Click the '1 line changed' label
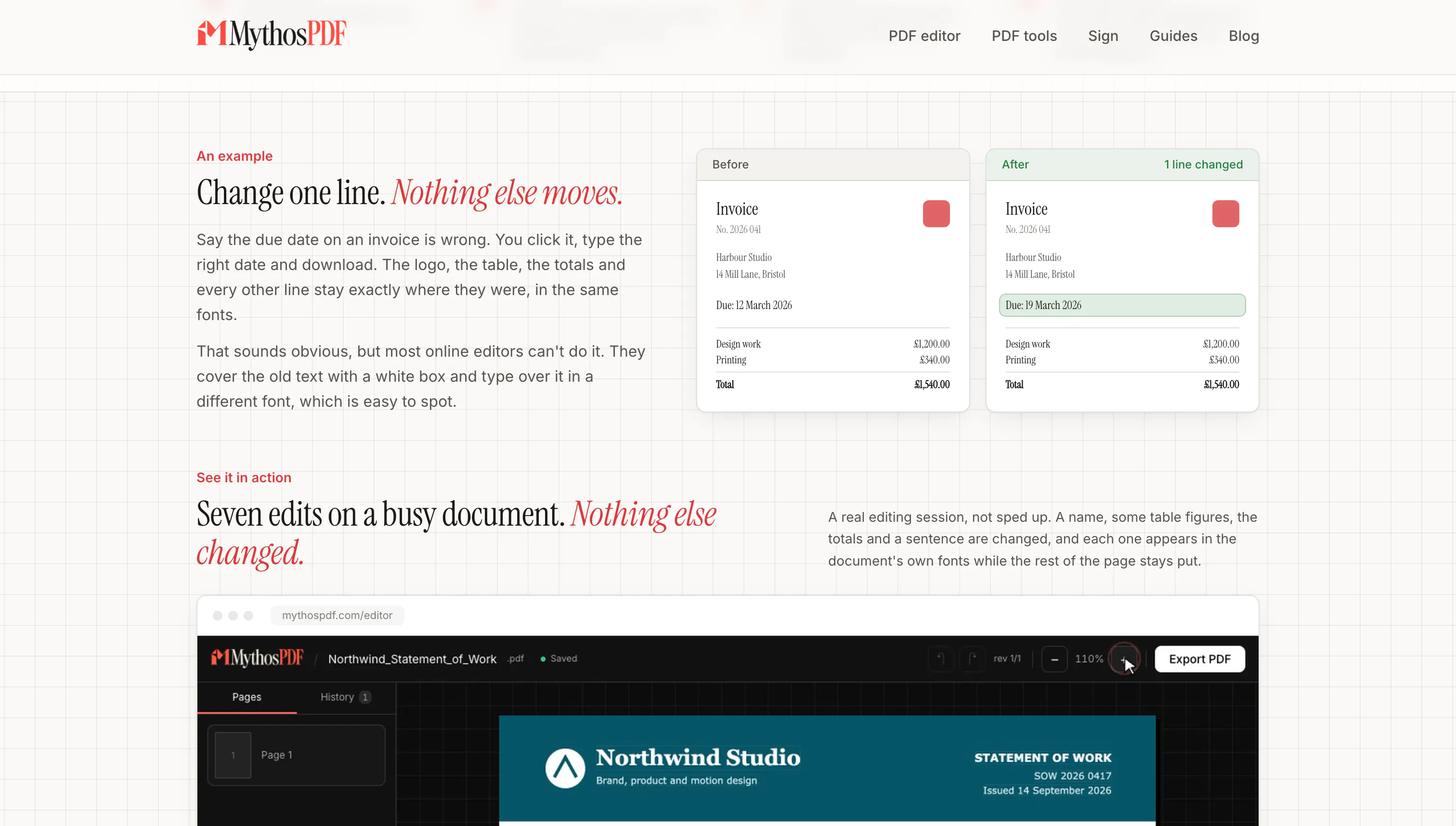This screenshot has width=1456, height=826. [1203, 165]
